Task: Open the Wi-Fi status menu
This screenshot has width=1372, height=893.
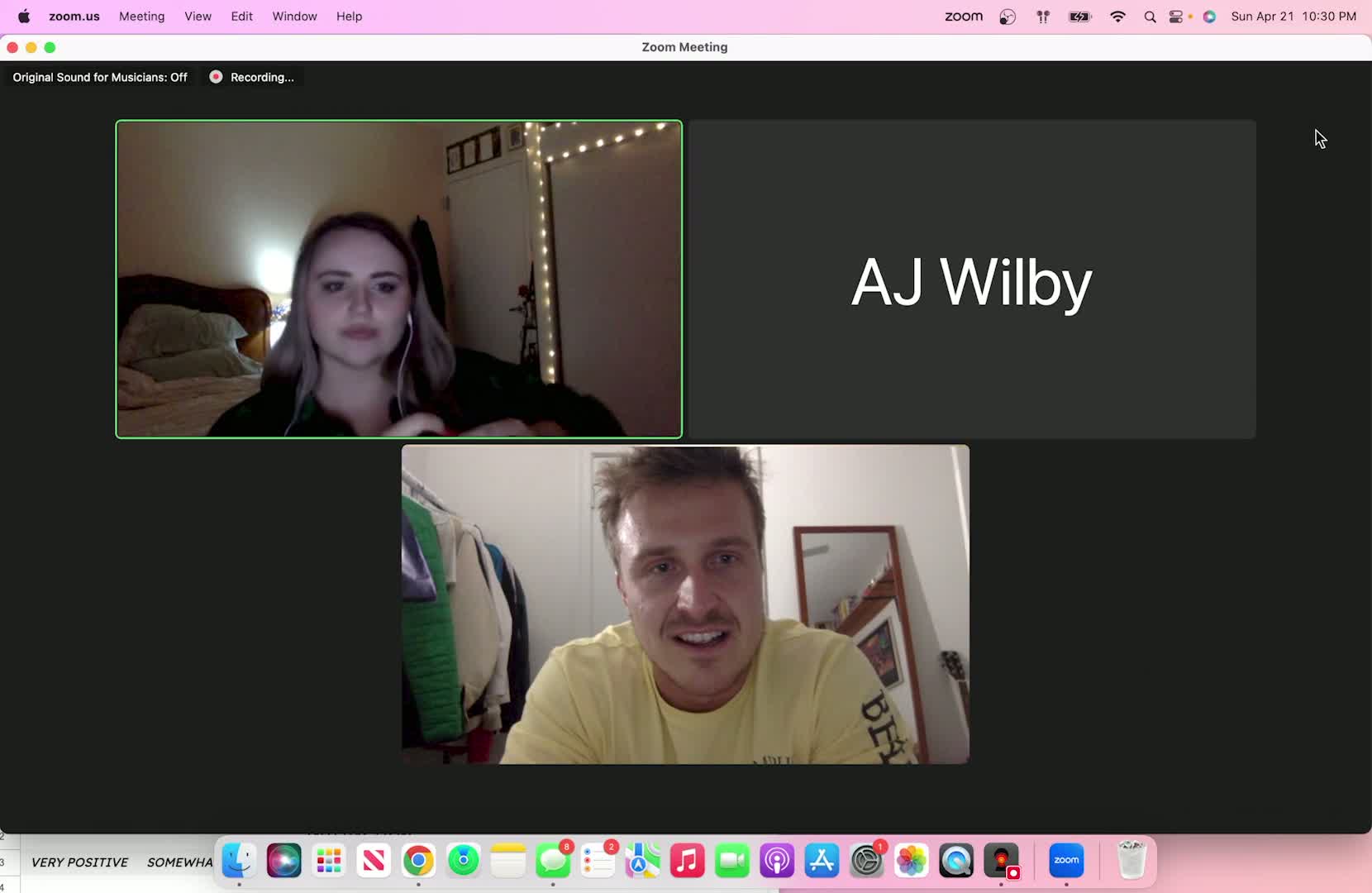Action: coord(1117,17)
